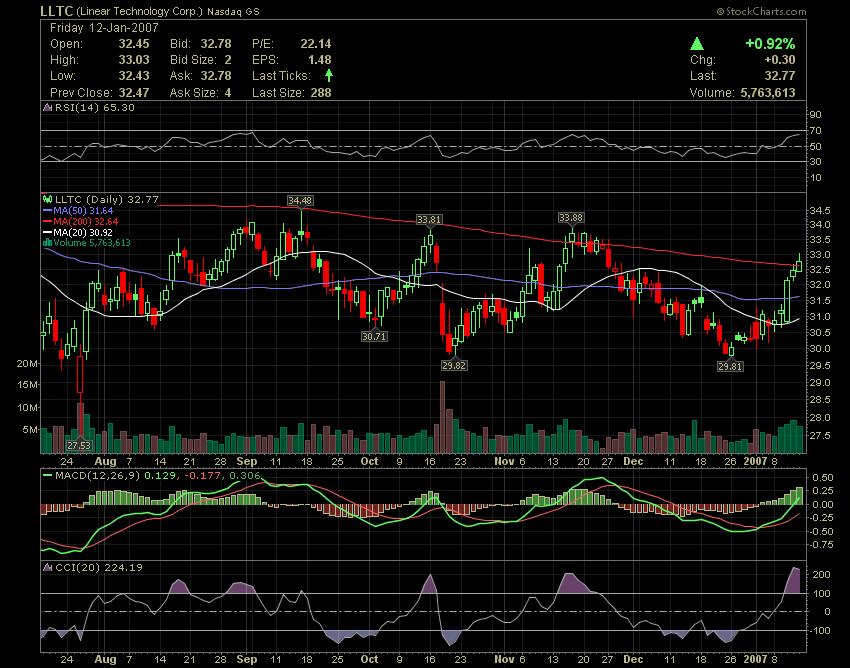Click the 27.53 low price marker

click(79, 445)
